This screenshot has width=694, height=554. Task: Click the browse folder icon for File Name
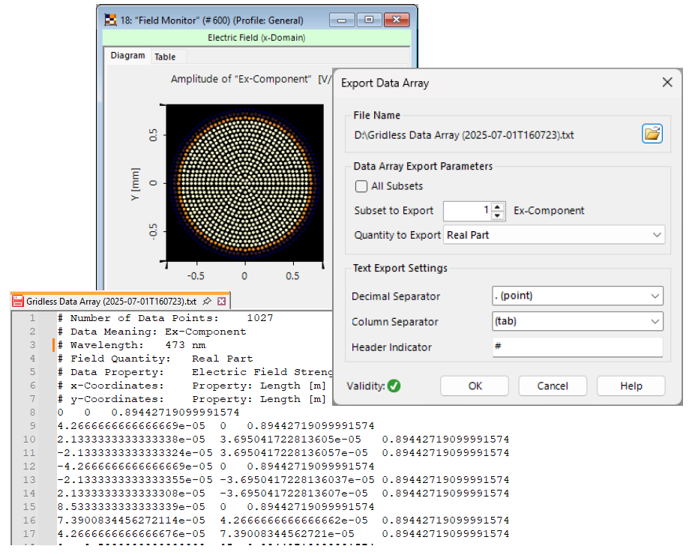coord(652,134)
